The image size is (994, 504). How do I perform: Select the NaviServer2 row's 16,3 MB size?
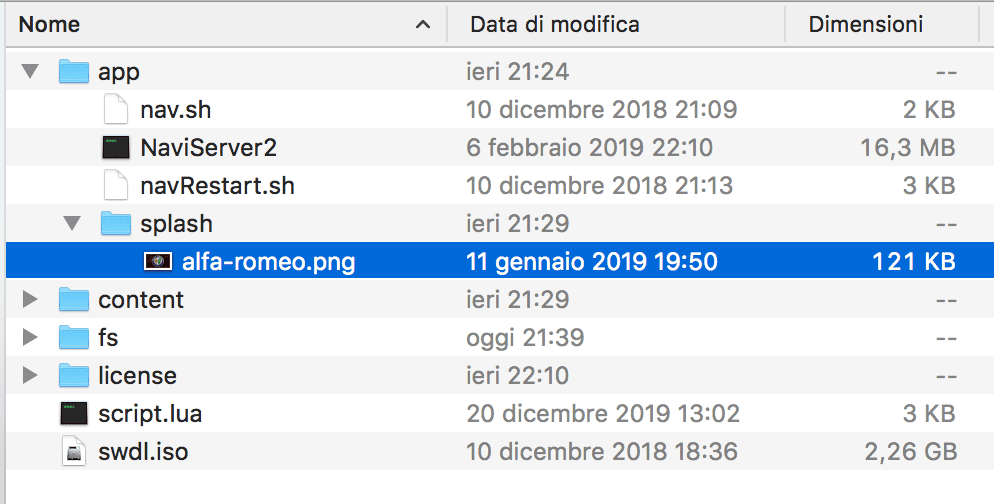pos(907,148)
